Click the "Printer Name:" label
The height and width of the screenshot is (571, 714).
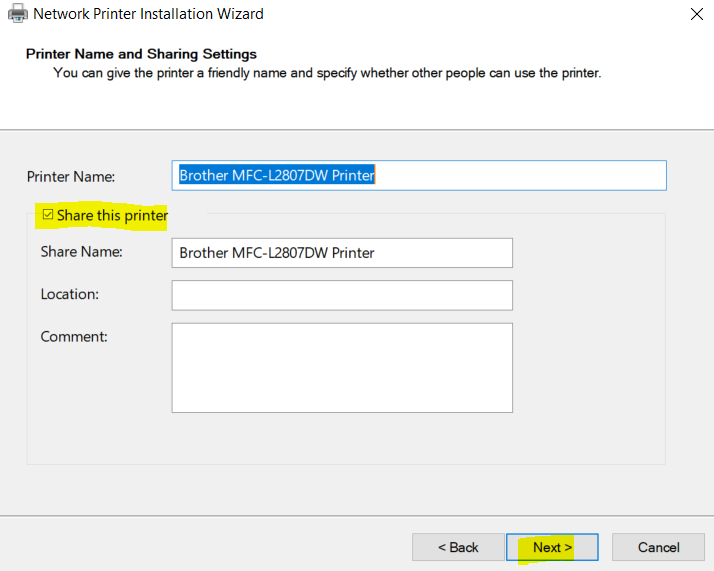pyautogui.click(x=71, y=177)
